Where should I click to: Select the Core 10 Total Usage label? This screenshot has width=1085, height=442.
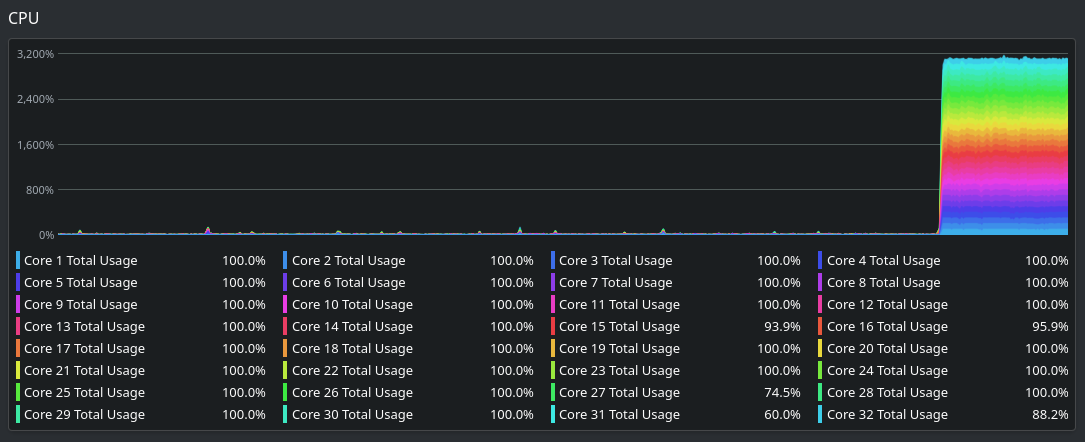tap(352, 305)
